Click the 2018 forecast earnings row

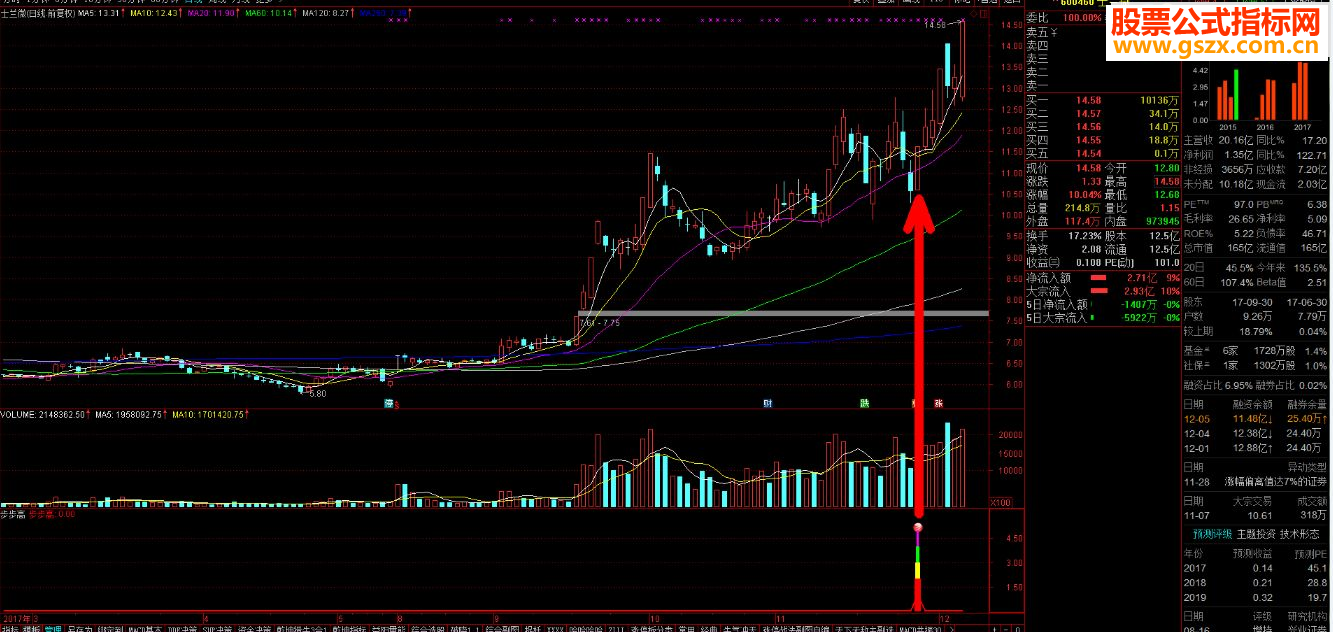pyautogui.click(x=1257, y=582)
